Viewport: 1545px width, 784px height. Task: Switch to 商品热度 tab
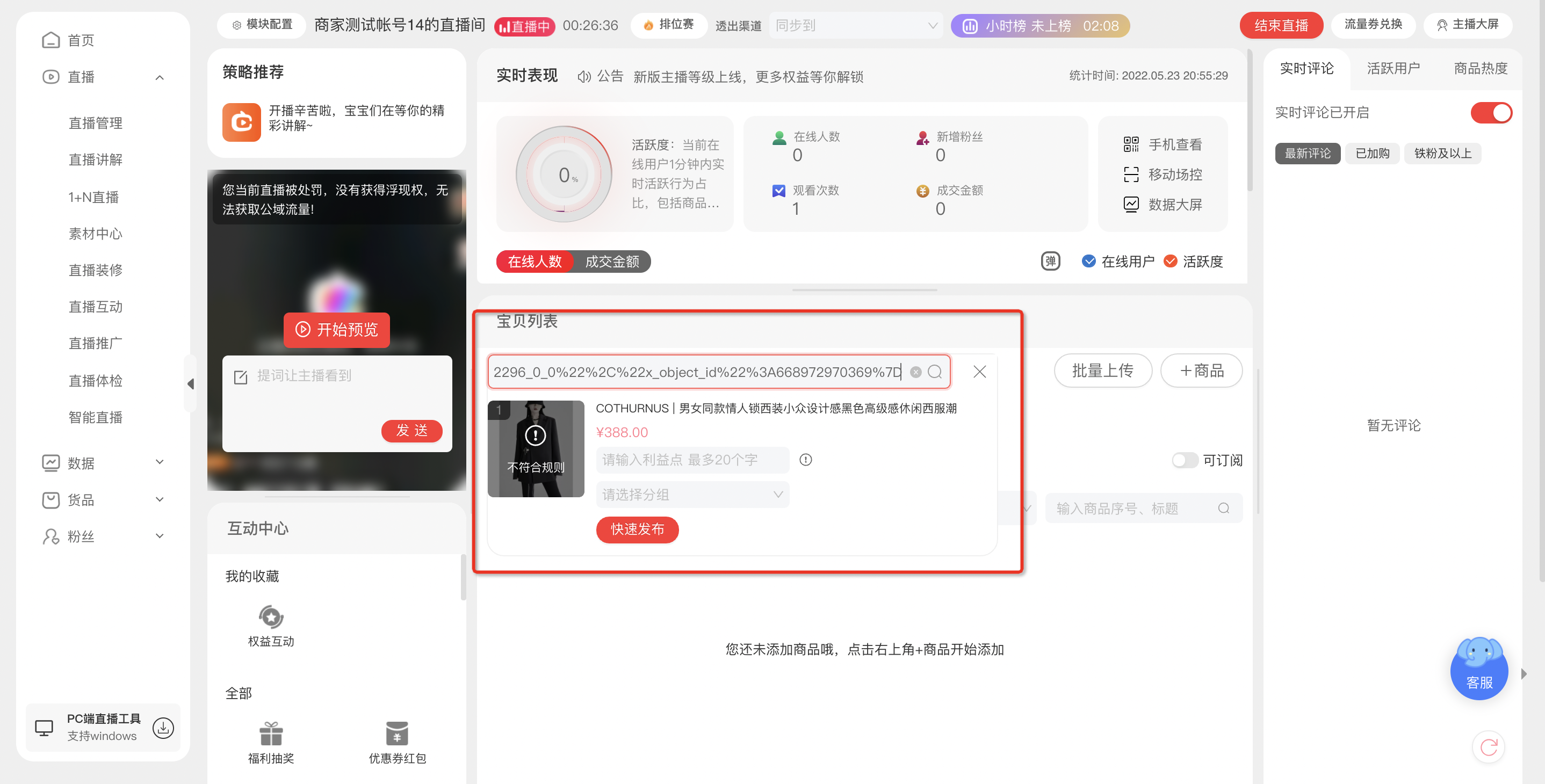(1479, 68)
